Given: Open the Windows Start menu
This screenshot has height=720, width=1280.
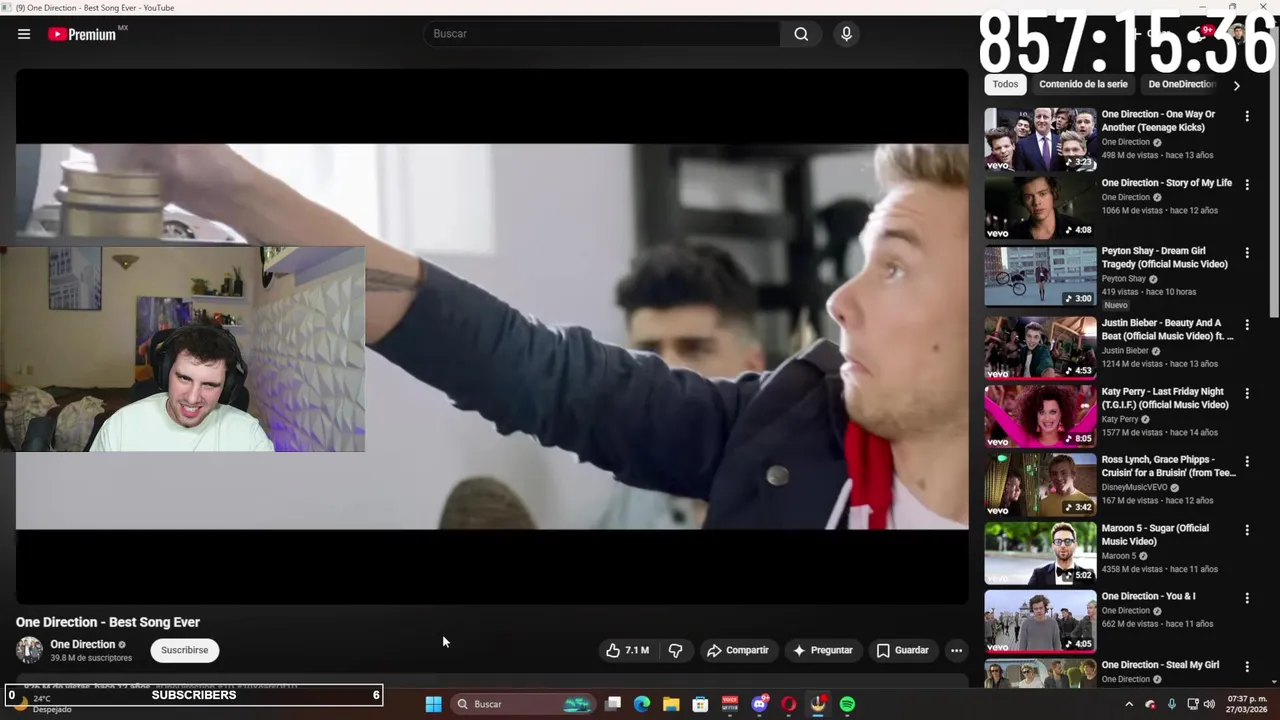Looking at the screenshot, I should click(433, 704).
